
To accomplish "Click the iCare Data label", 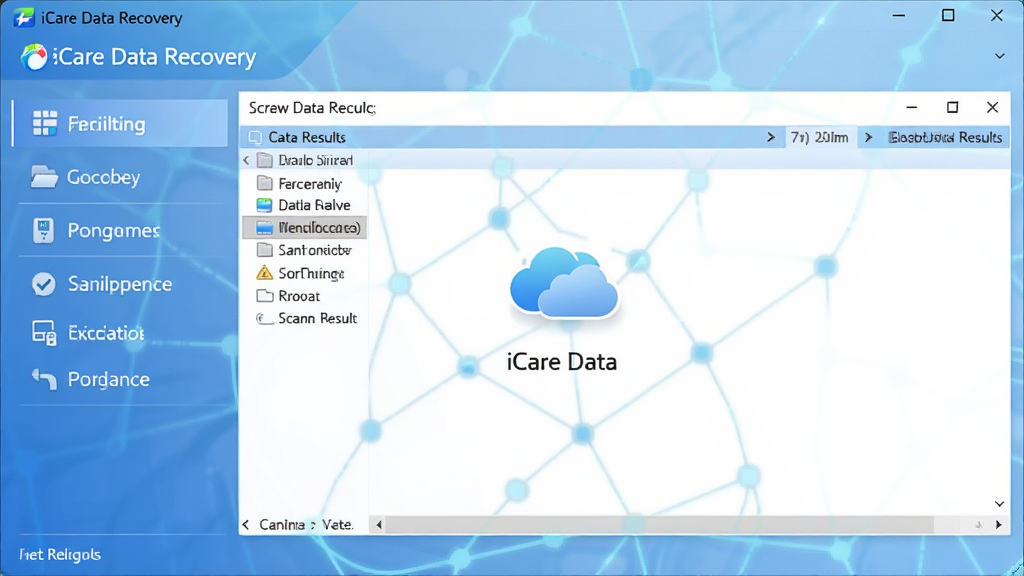I will [x=562, y=362].
